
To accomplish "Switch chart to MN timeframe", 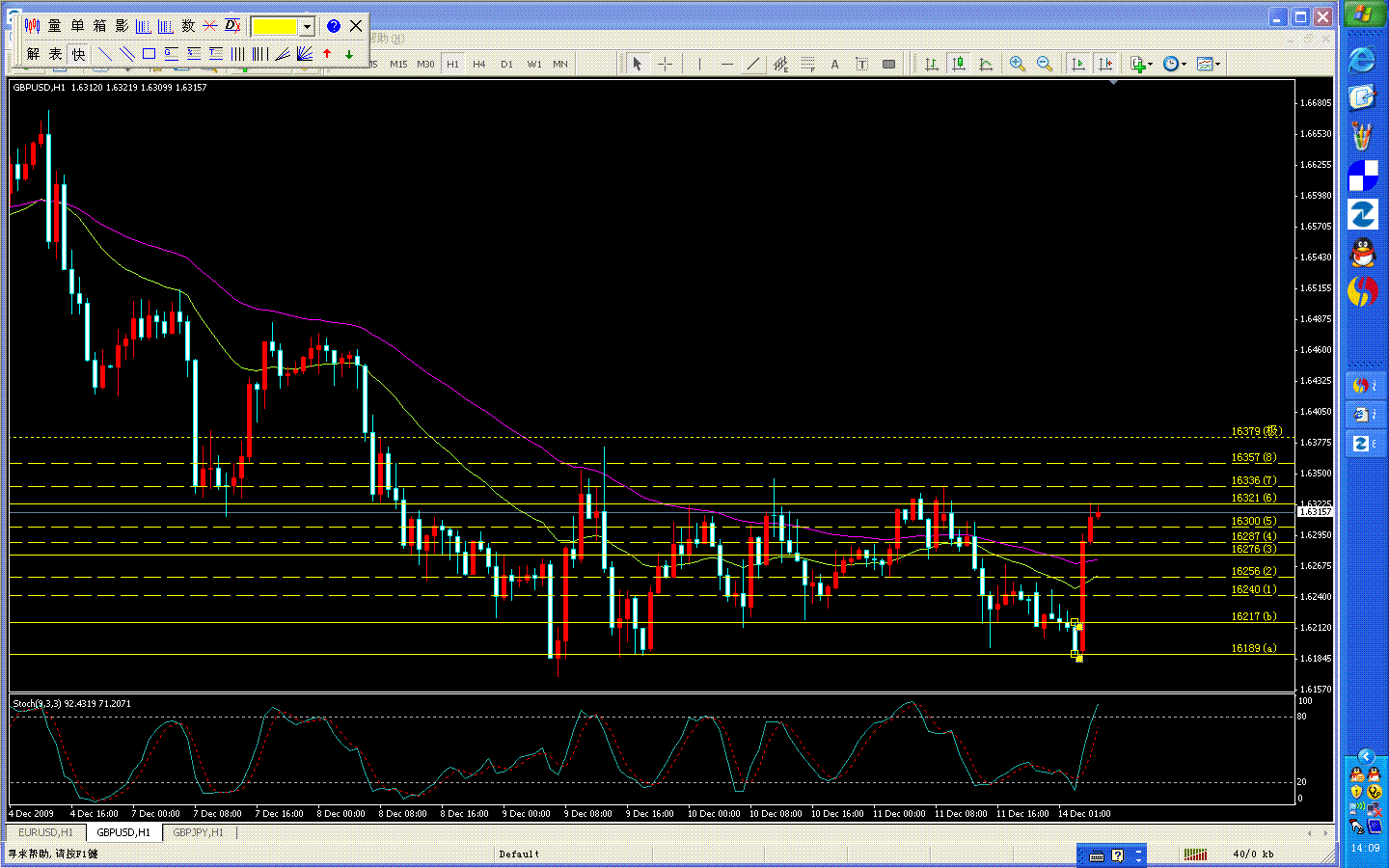I will click(x=560, y=64).
